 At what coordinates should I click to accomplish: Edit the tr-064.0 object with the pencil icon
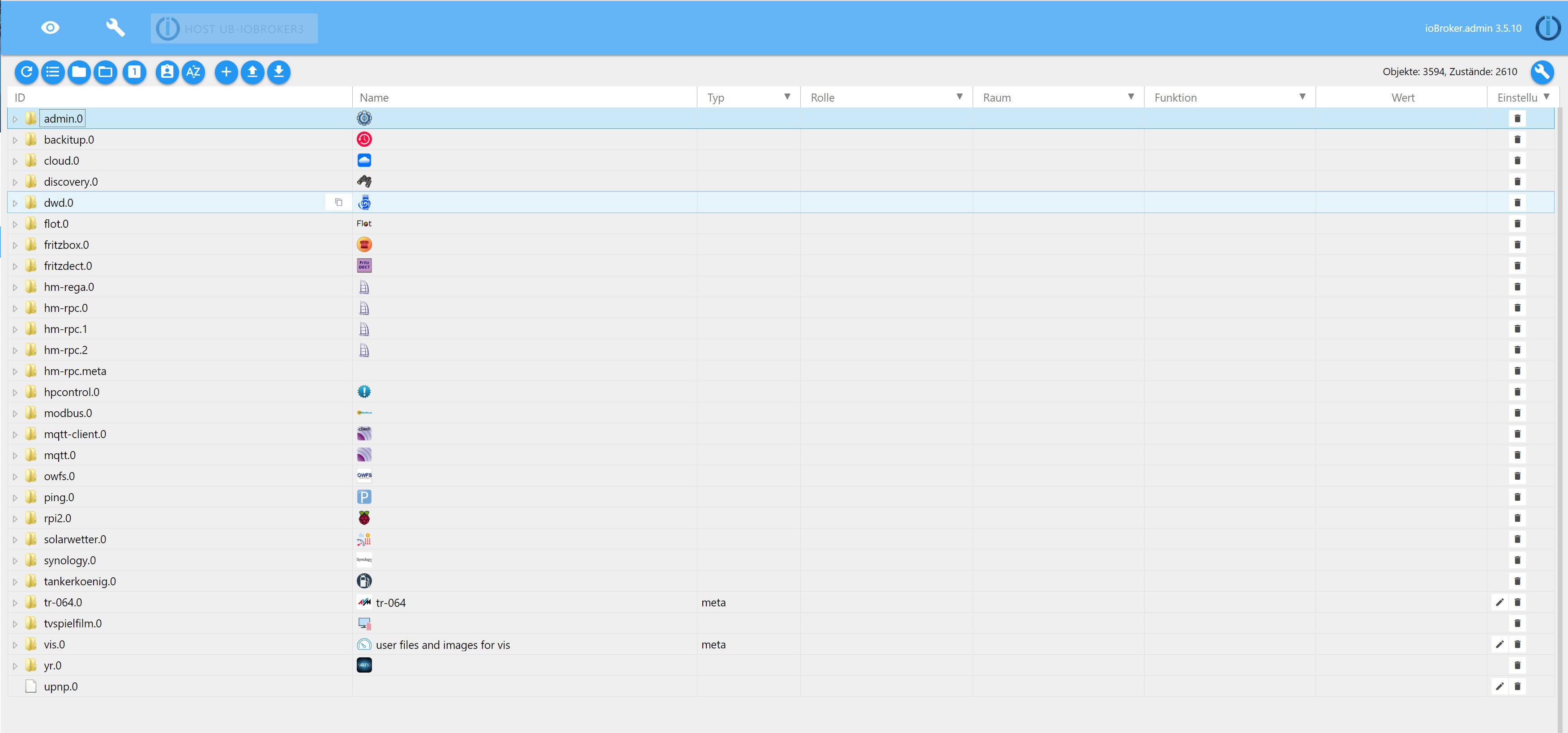pyautogui.click(x=1499, y=602)
